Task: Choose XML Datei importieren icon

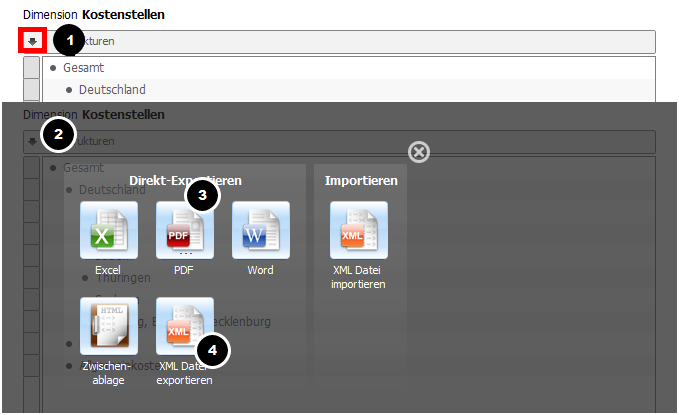Action: (x=359, y=230)
